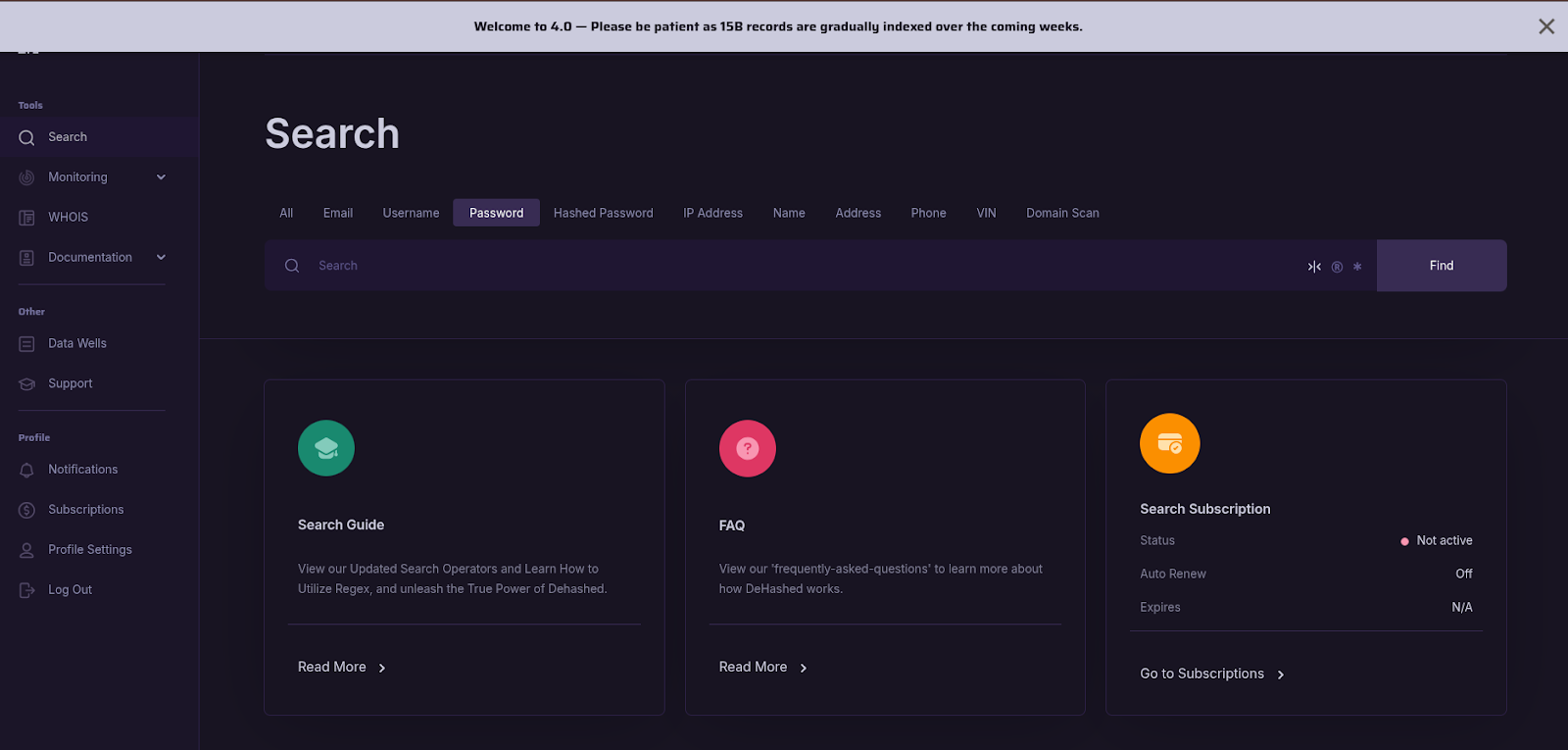Toggle the regex (R) search option
This screenshot has height=750, width=1568.
point(1337,267)
